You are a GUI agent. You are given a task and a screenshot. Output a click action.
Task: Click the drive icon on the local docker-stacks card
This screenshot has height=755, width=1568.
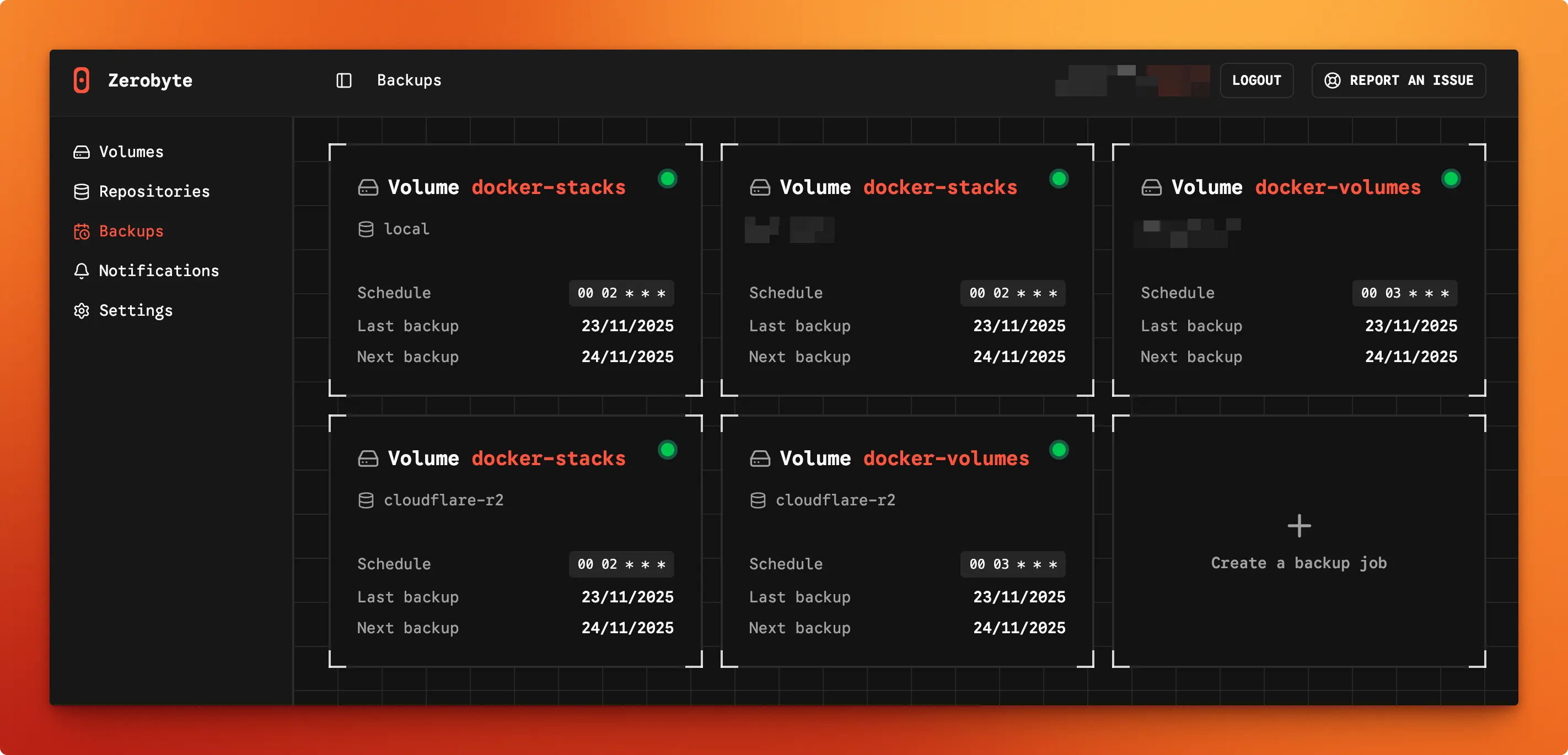click(x=368, y=187)
